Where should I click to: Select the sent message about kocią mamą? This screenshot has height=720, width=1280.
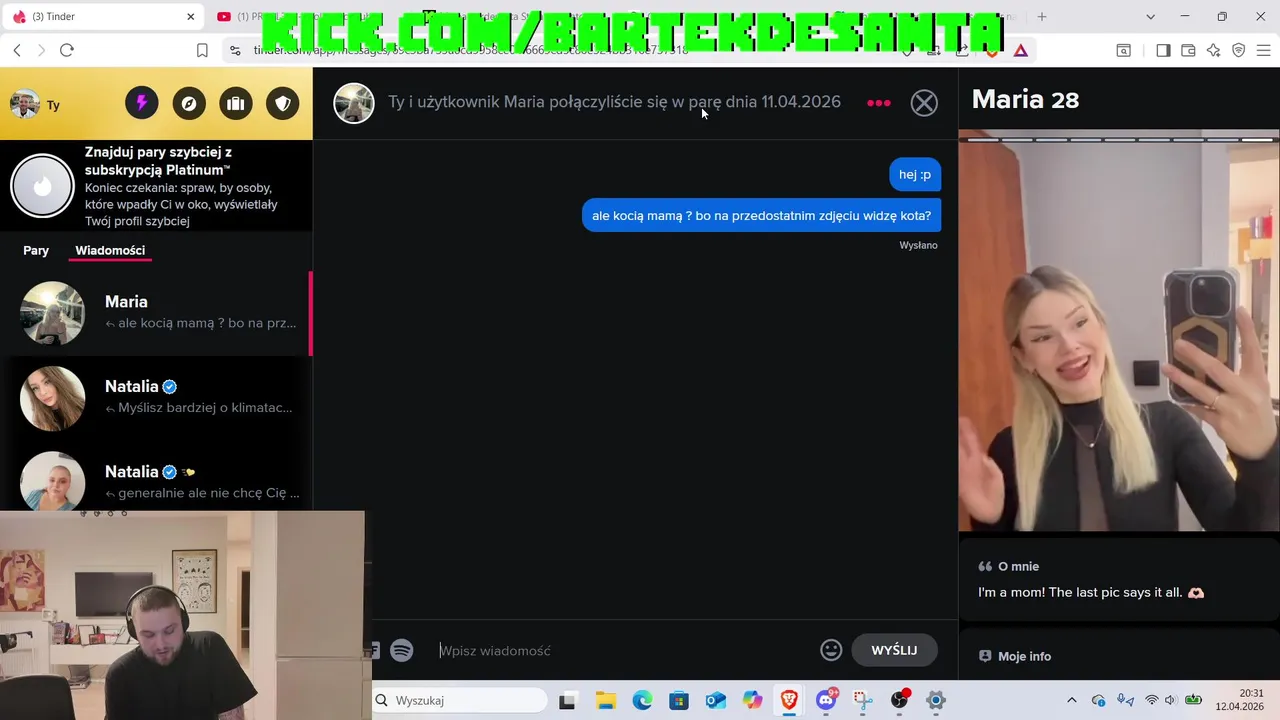761,215
